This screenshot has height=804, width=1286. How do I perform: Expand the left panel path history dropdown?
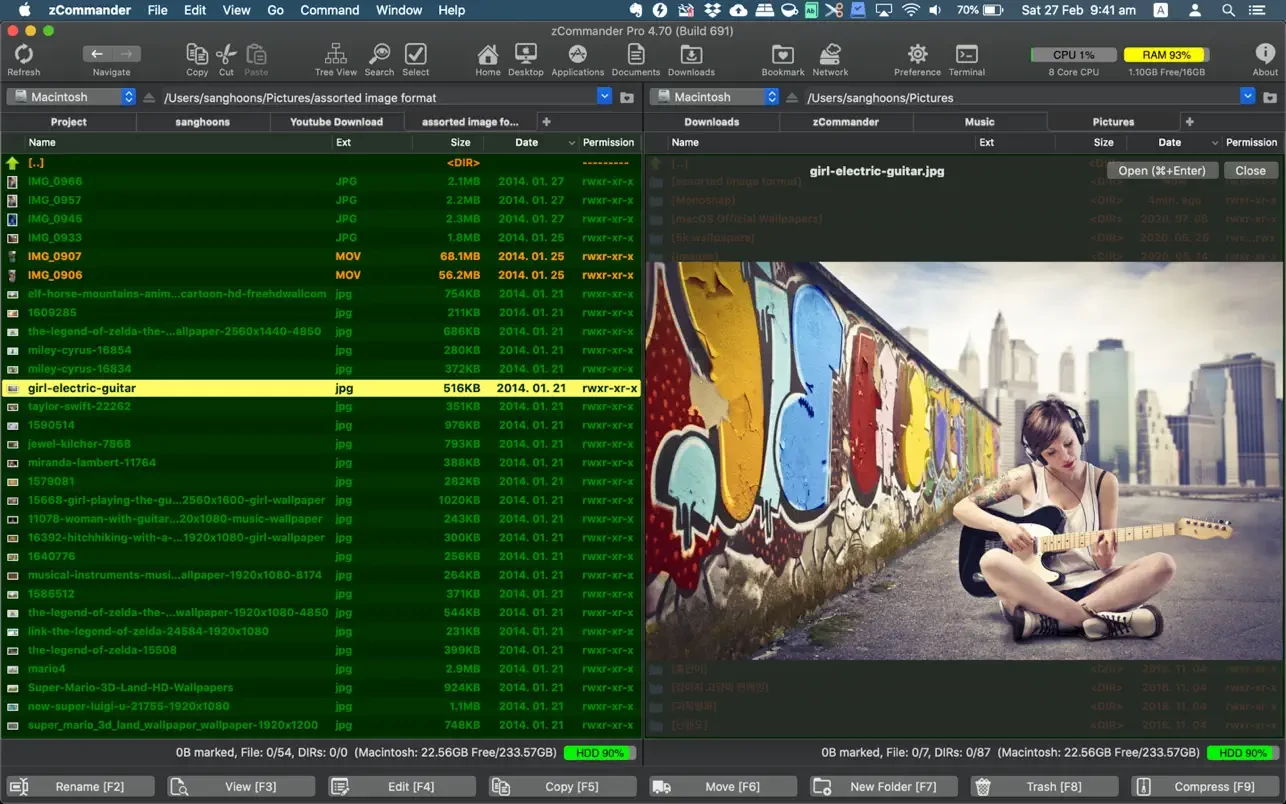604,97
